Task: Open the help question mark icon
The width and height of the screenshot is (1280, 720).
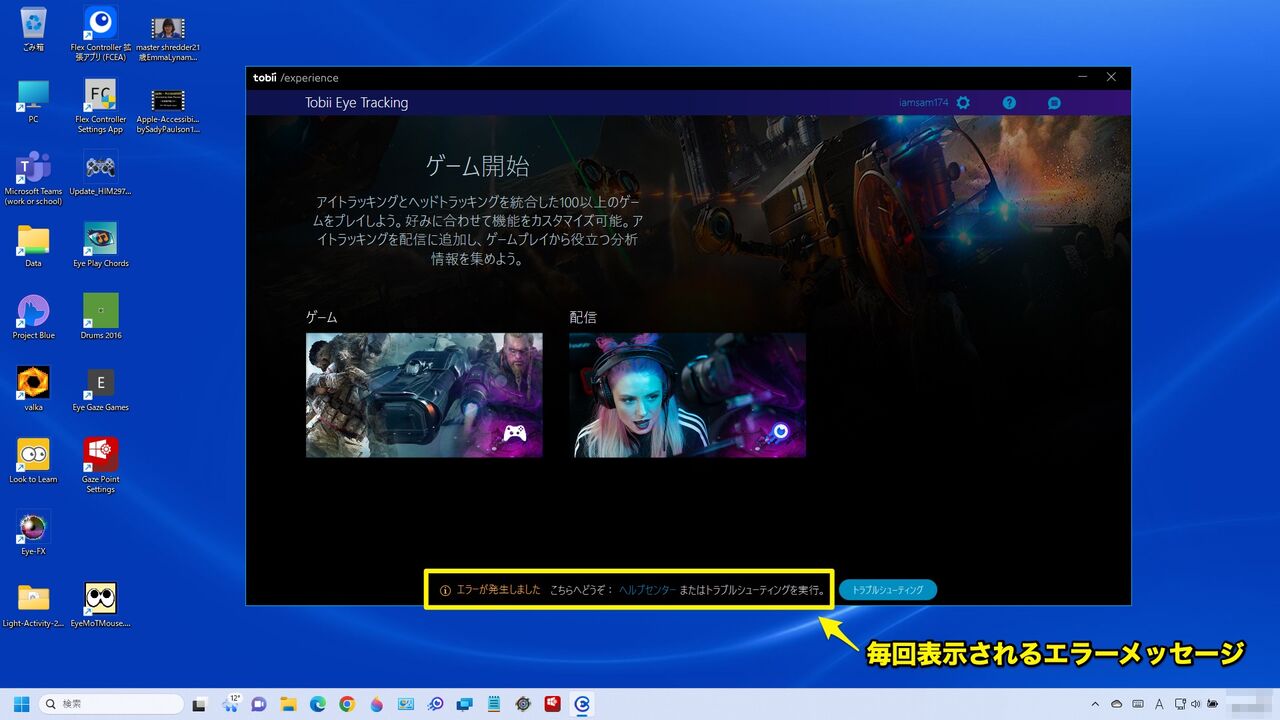Action: point(1009,103)
